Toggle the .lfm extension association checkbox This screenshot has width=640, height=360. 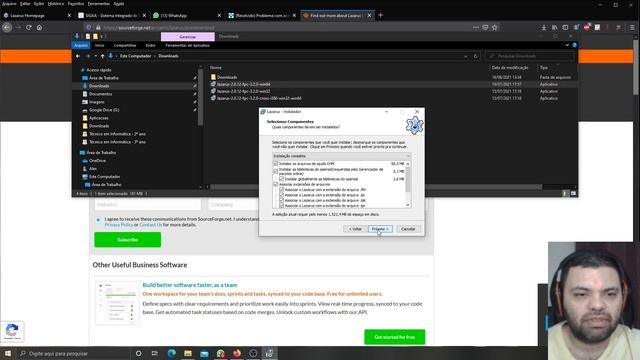pyautogui.click(x=282, y=189)
